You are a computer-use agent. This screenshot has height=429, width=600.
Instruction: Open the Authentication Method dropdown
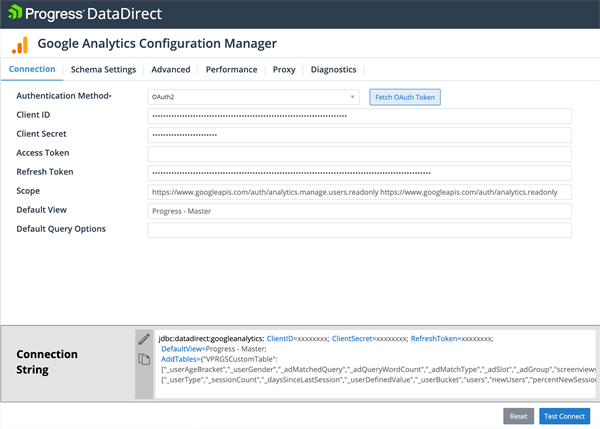click(x=253, y=97)
